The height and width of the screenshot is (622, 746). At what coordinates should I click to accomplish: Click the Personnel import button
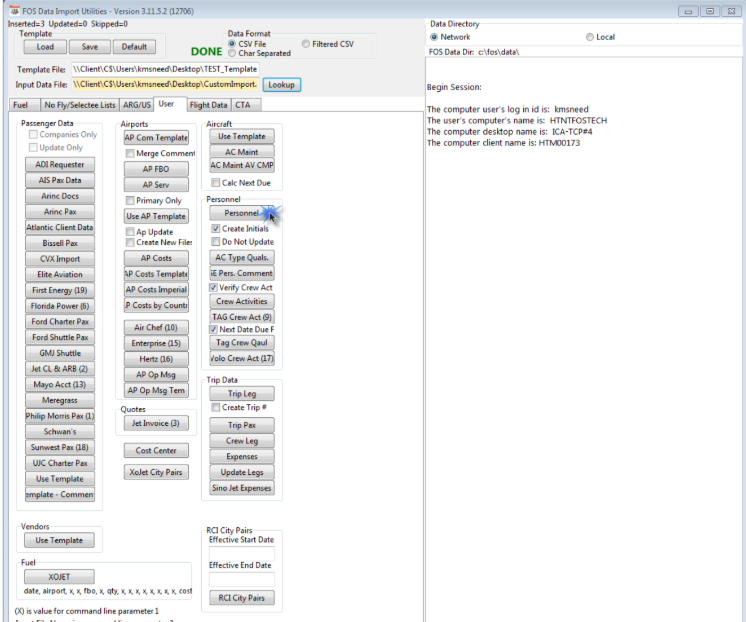240,213
